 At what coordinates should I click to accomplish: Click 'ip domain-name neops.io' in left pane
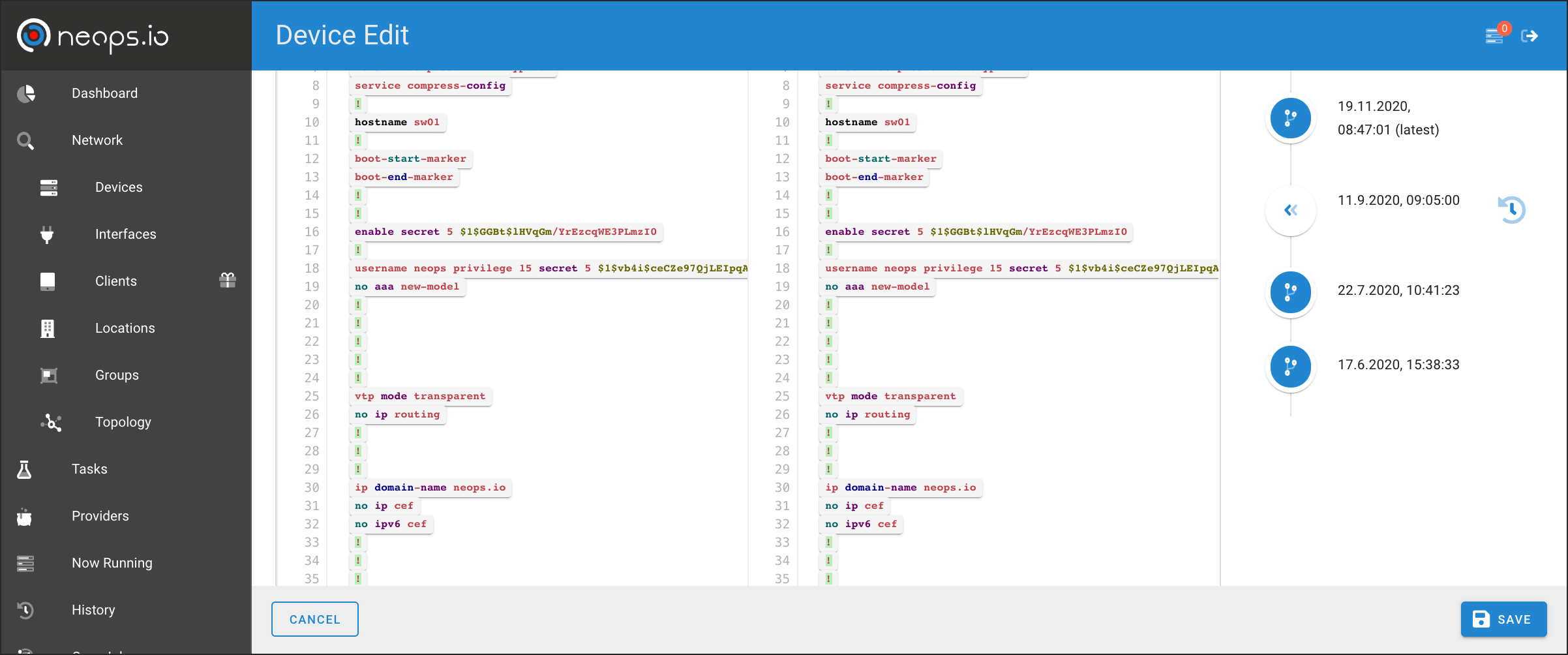click(x=430, y=487)
